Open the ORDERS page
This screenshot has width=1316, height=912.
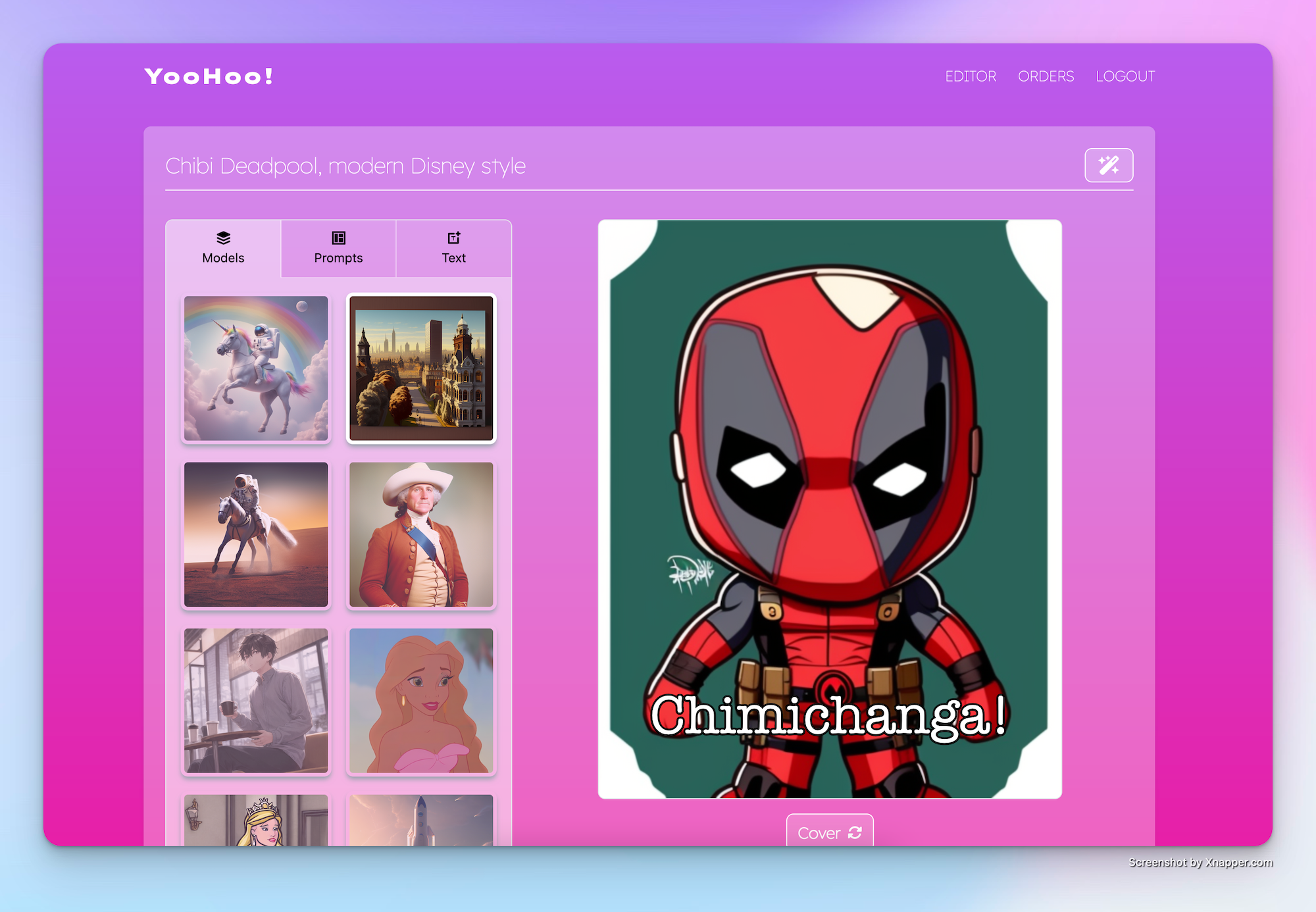1046,76
